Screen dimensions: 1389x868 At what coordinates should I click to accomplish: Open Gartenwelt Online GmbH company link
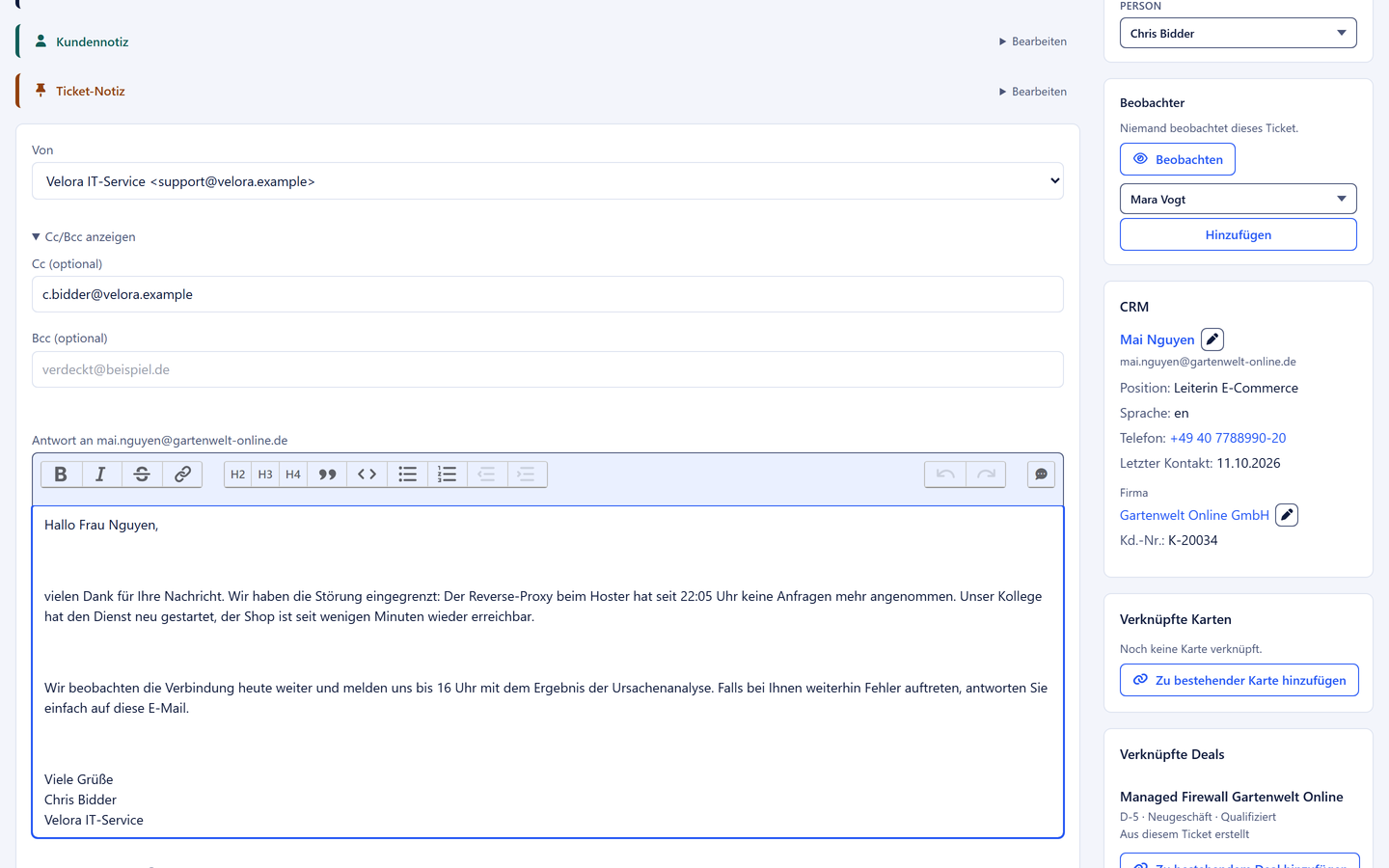(1194, 515)
